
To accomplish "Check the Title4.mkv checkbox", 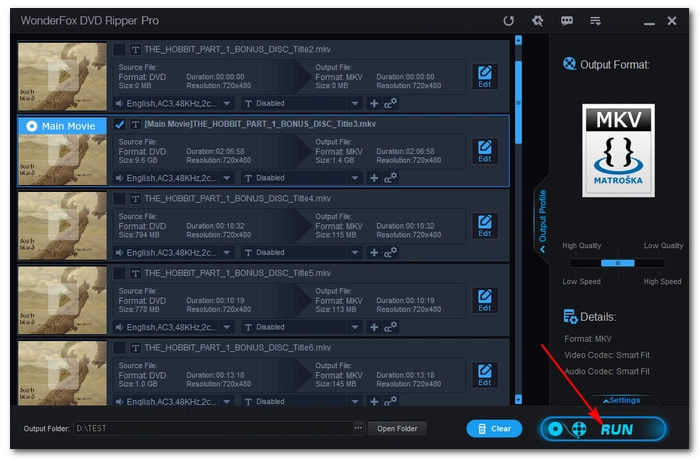I will [119, 198].
